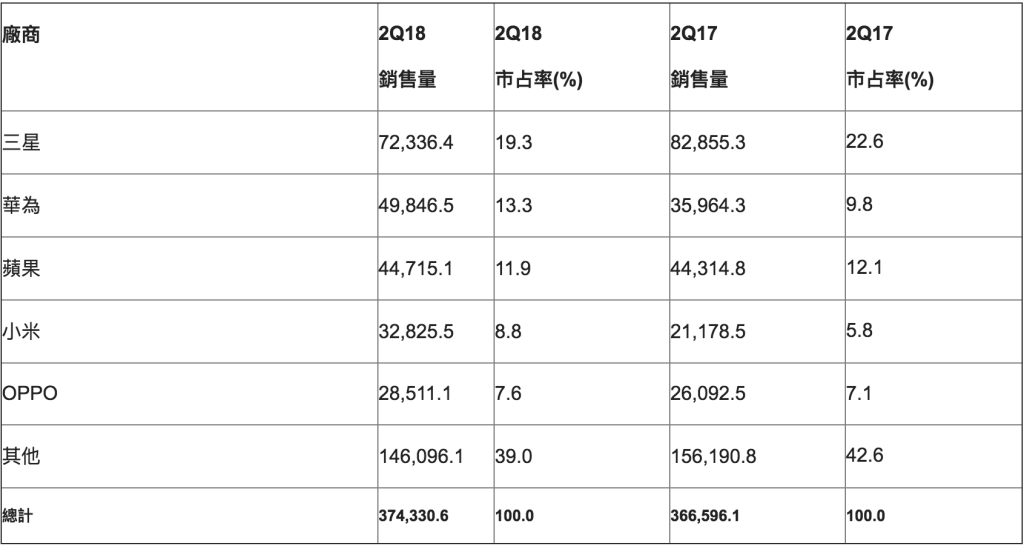
Task: Click Huawei's 2Q17 sales value 35,964.3
Action: tap(709, 206)
